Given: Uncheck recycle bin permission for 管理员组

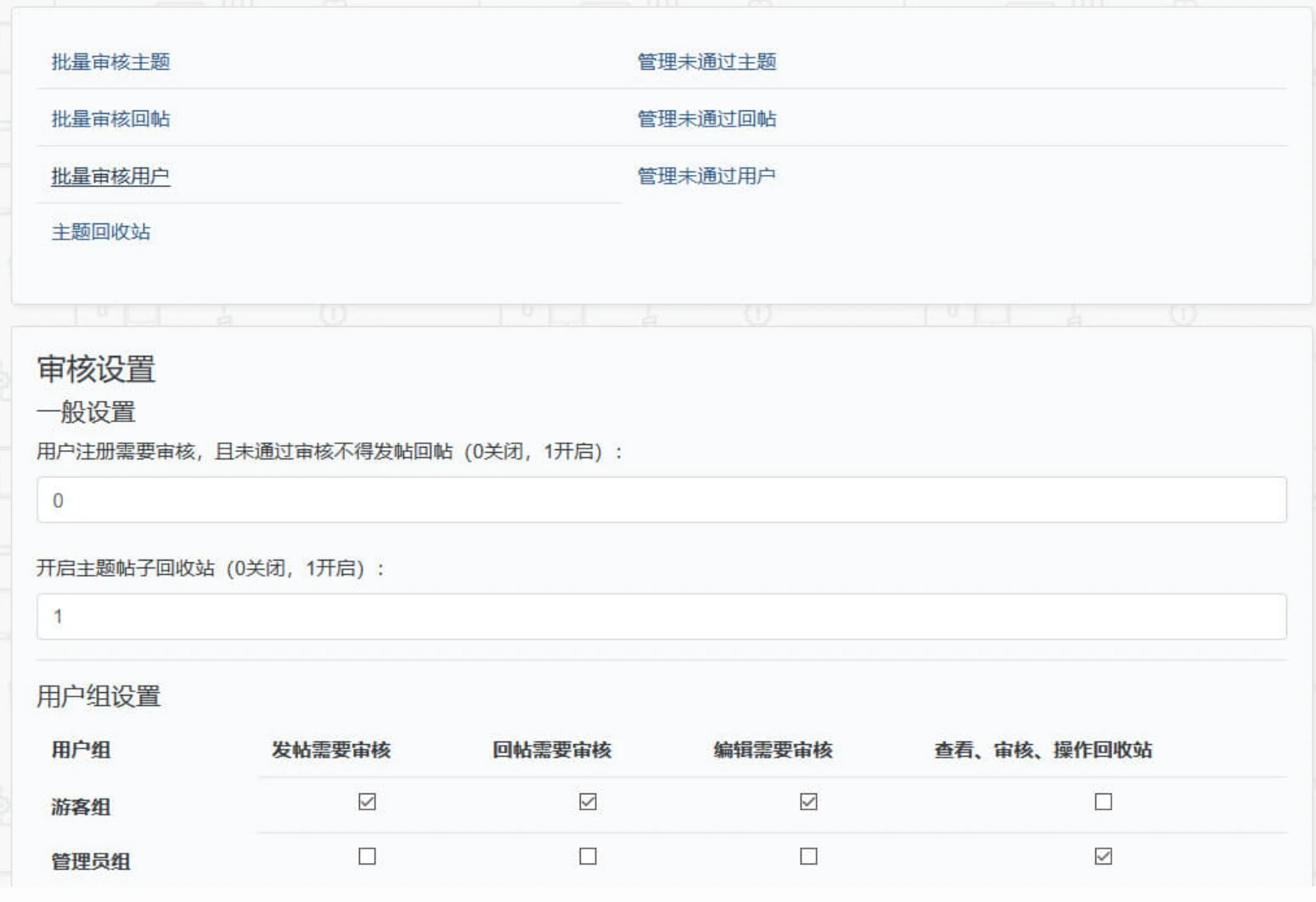Looking at the screenshot, I should [x=1102, y=857].
